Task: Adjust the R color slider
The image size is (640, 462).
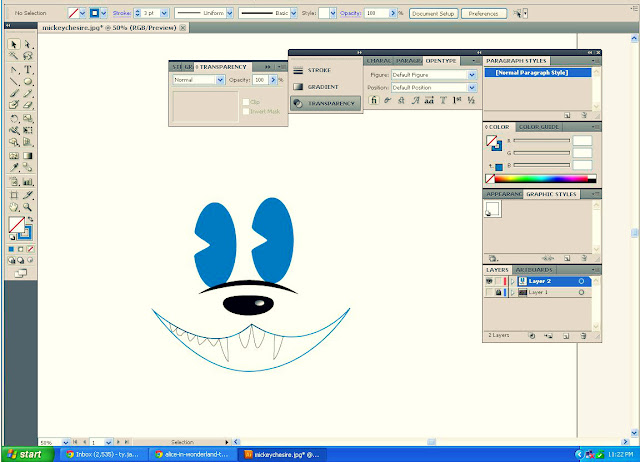Action: pyautogui.click(x=542, y=140)
